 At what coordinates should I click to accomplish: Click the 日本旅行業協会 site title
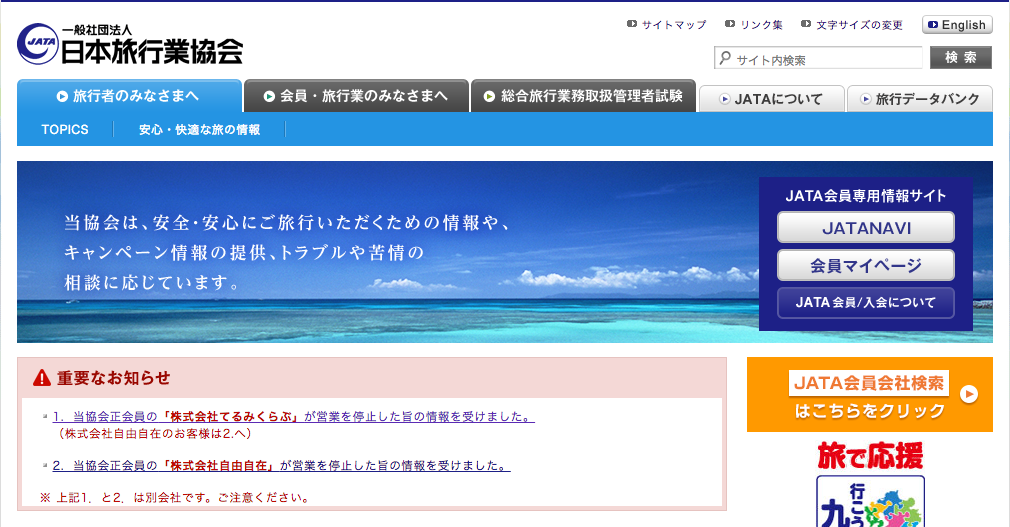click(x=151, y=52)
